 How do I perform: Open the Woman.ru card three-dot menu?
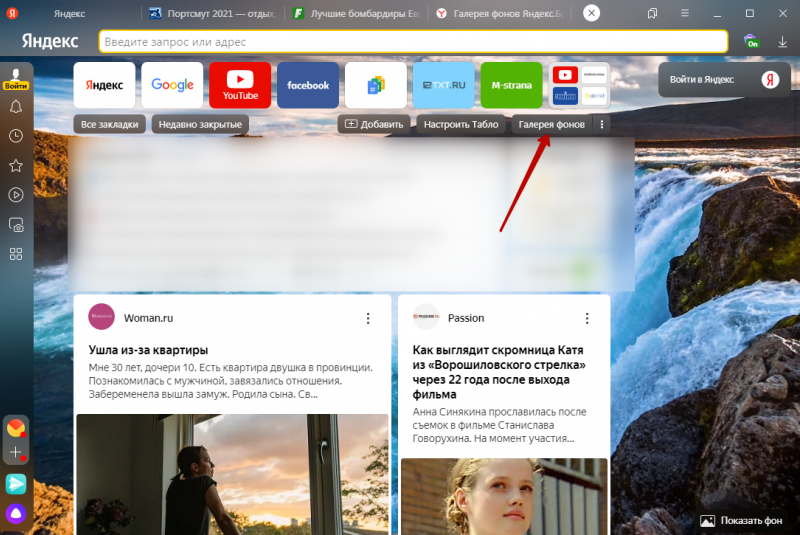pos(368,318)
